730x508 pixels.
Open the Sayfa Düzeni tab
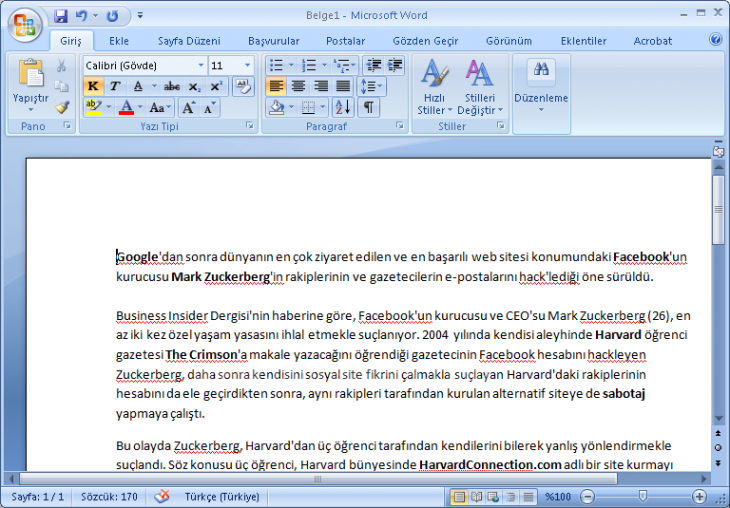point(189,41)
